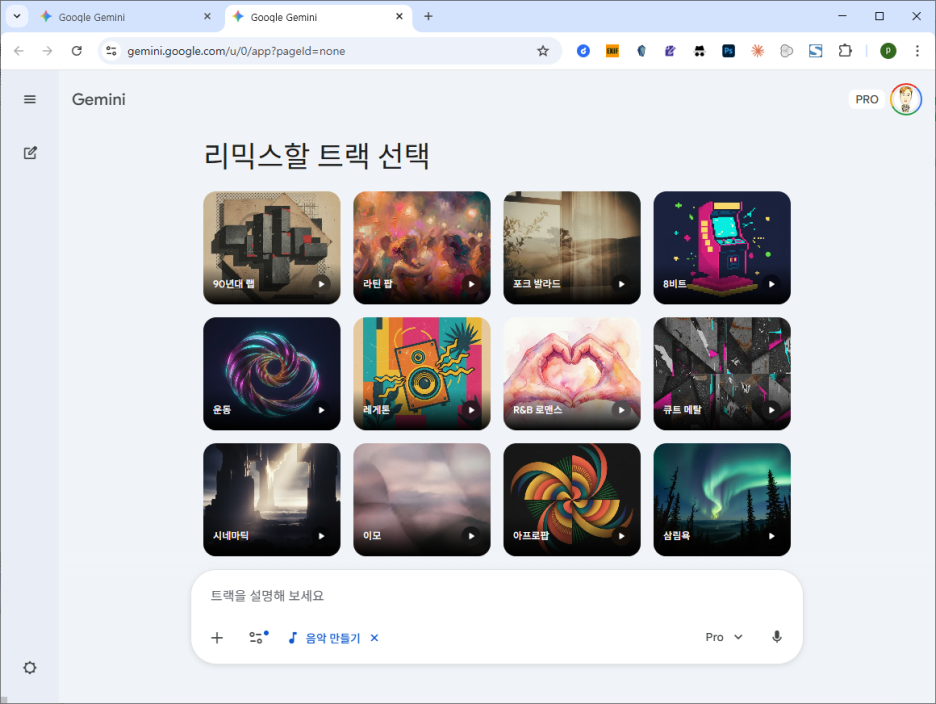936x704 pixels.
Task: Open the tab search dropdown arrow
Action: click(17, 17)
